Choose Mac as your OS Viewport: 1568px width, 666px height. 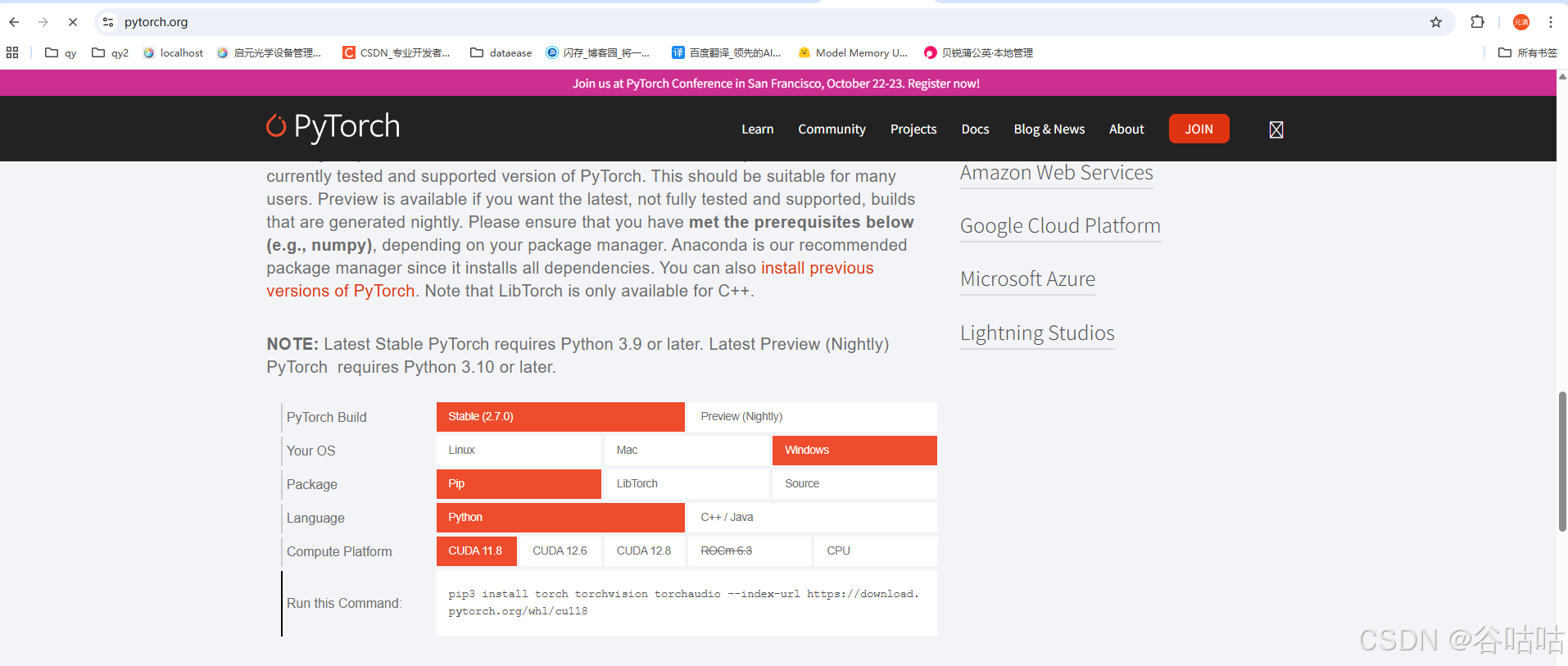pyautogui.click(x=687, y=451)
